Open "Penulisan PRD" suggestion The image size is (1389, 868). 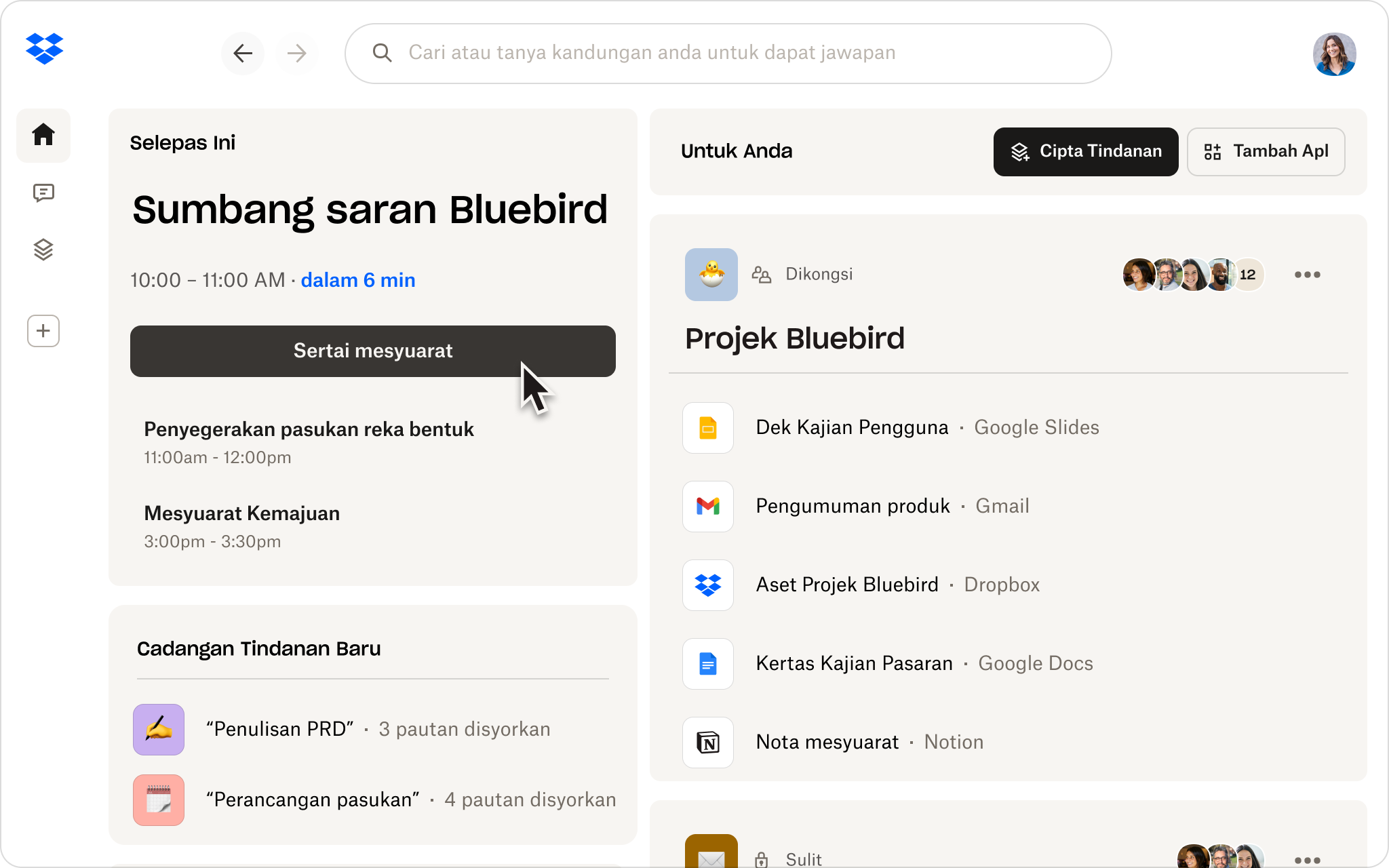(342, 730)
